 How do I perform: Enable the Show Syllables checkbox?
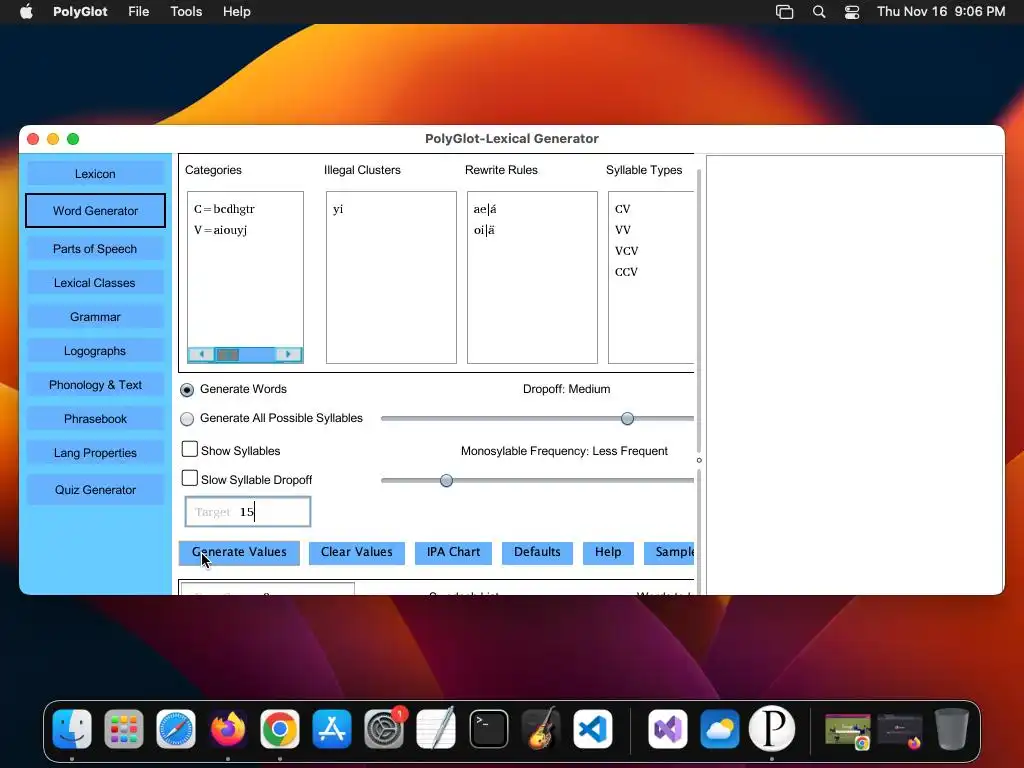click(x=189, y=449)
